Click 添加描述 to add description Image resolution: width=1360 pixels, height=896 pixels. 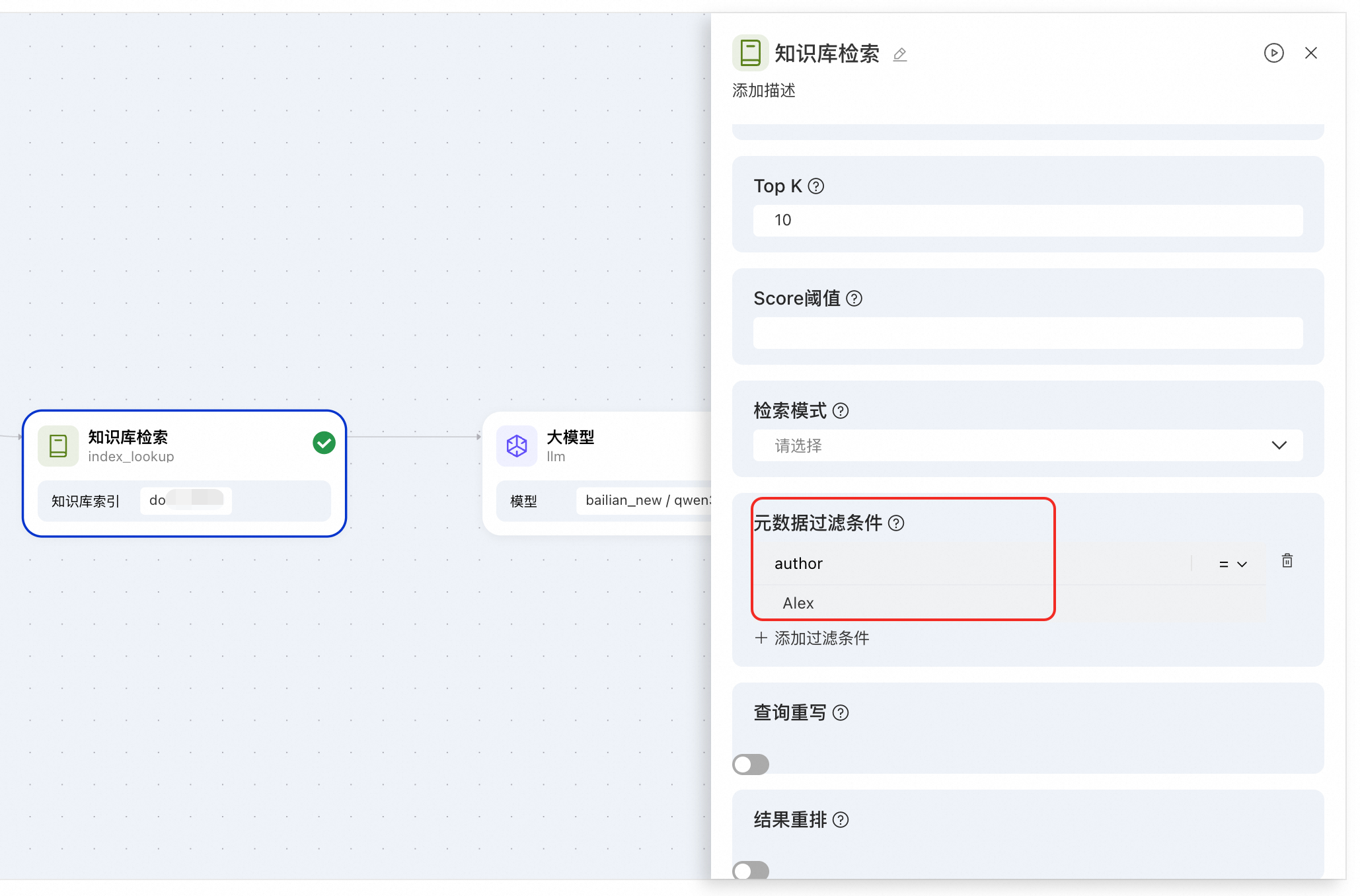(764, 91)
